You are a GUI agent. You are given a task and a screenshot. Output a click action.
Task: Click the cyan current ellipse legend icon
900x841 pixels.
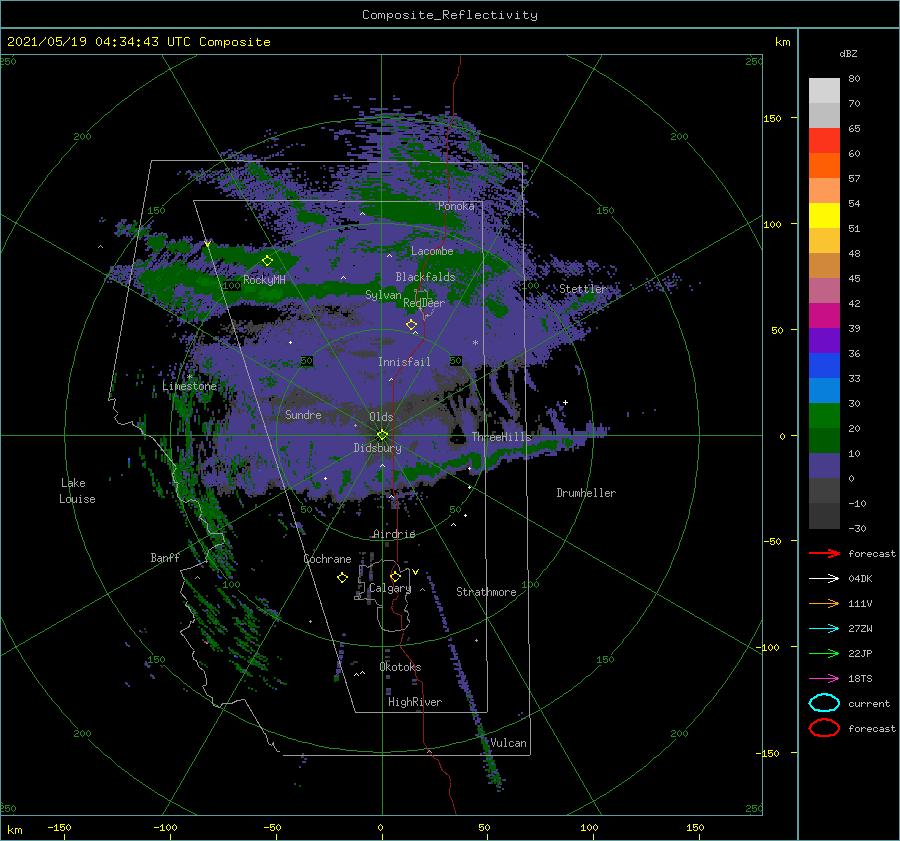pos(824,703)
